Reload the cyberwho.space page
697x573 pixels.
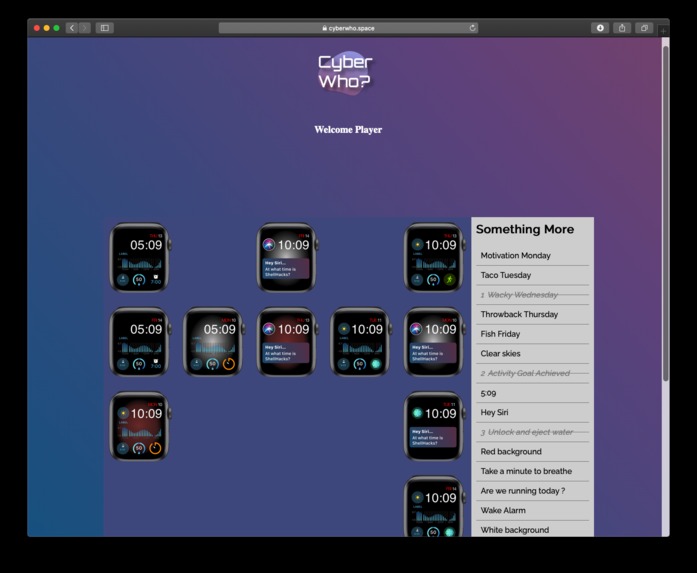point(472,28)
